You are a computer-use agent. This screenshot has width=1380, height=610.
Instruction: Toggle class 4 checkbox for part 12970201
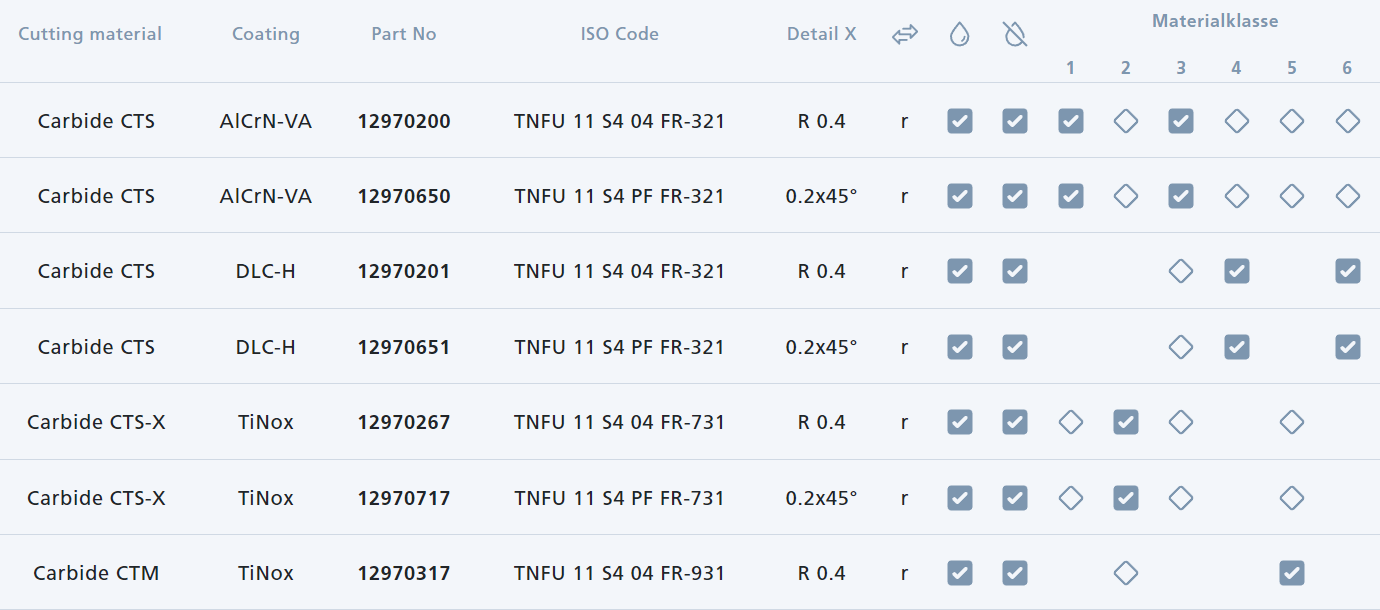tap(1237, 271)
